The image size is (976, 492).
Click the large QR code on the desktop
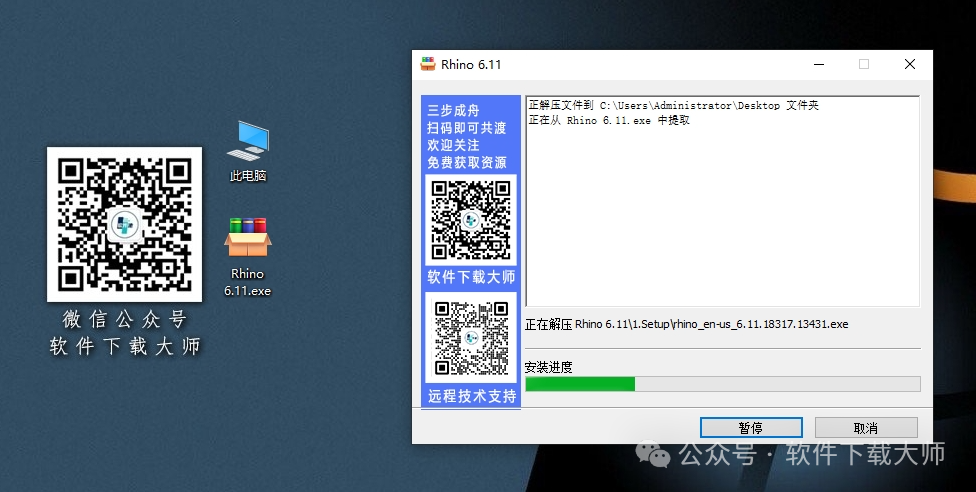[124, 224]
